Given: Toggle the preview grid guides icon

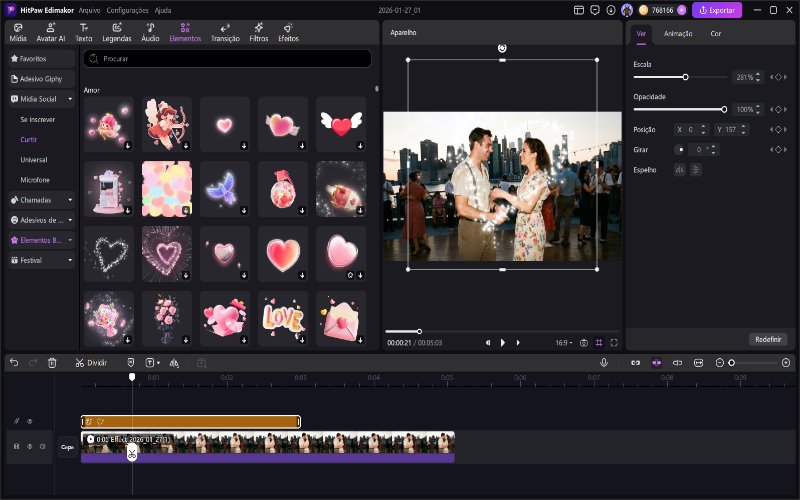Looking at the screenshot, I should pos(599,343).
